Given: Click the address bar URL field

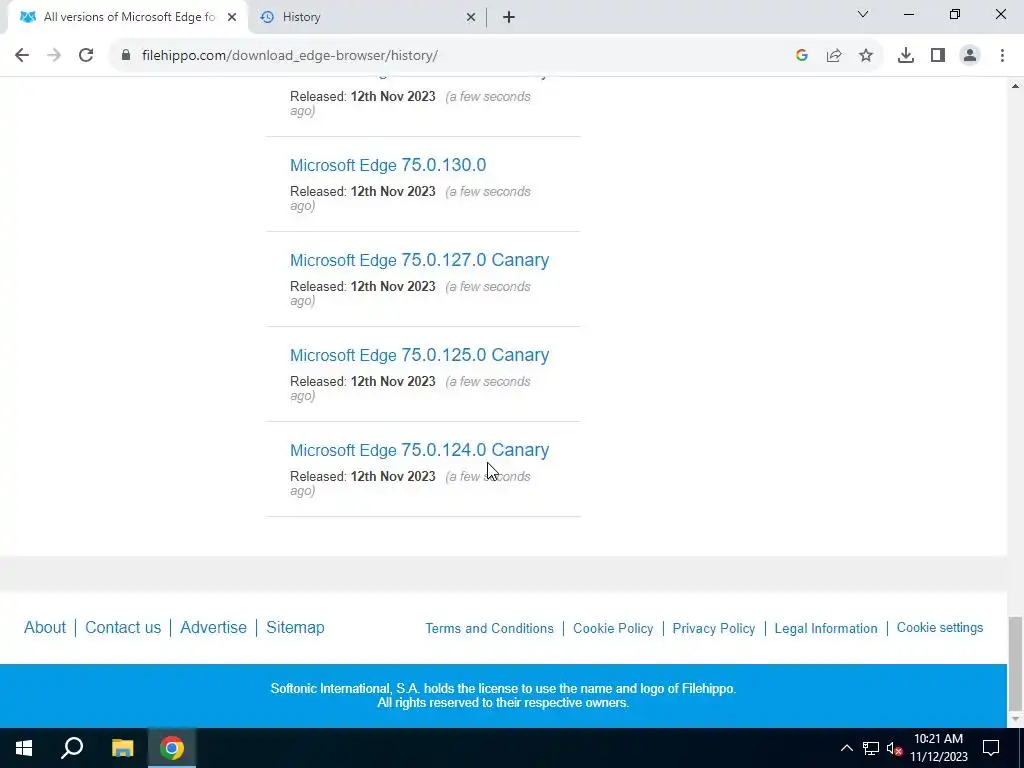Looking at the screenshot, I should click(x=457, y=56).
